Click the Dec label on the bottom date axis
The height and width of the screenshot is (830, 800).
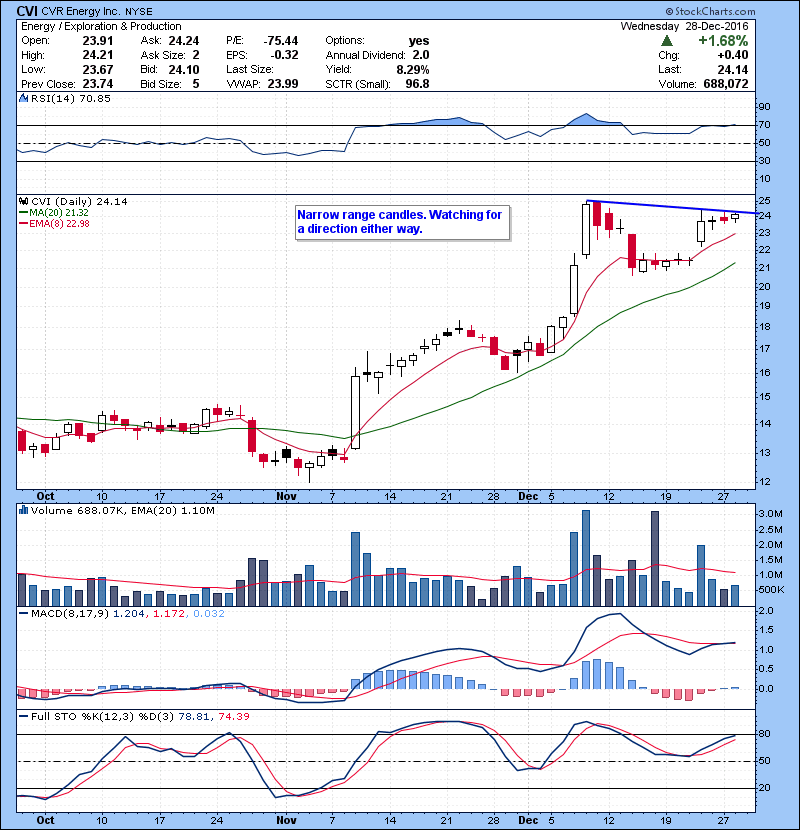pyautogui.click(x=528, y=820)
